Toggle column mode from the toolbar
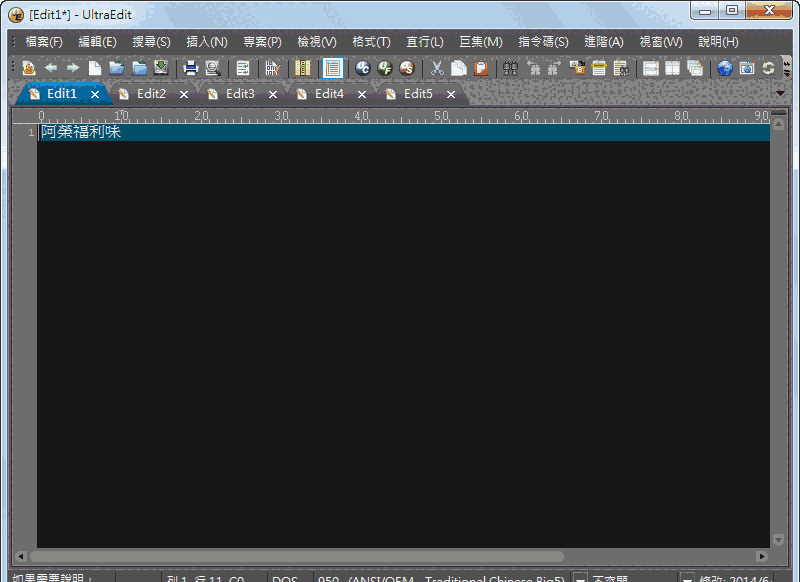 click(x=301, y=67)
